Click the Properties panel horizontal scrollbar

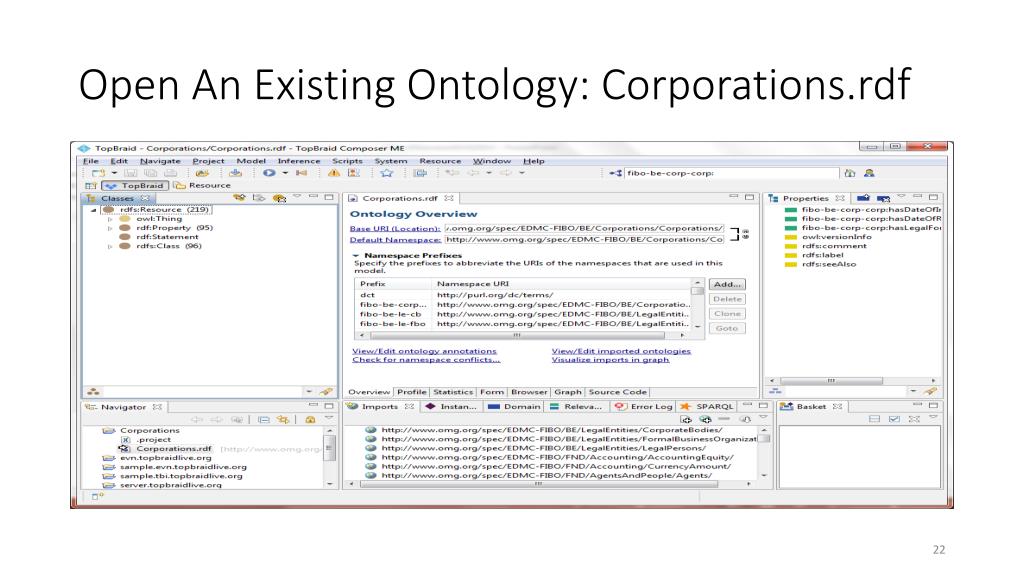click(852, 380)
